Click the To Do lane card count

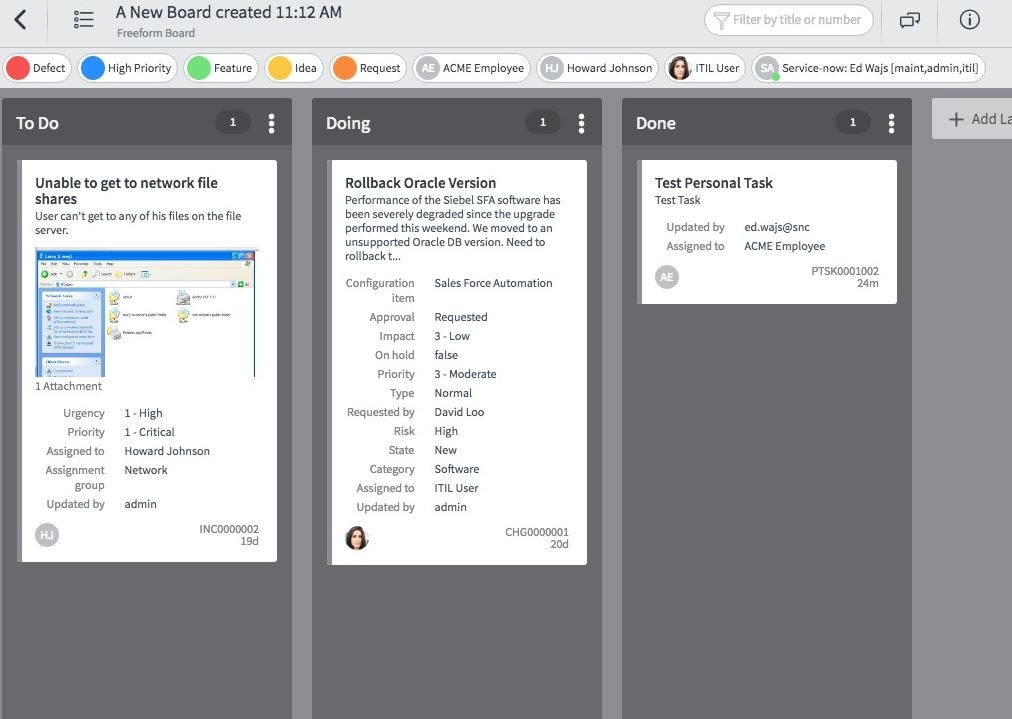[233, 122]
